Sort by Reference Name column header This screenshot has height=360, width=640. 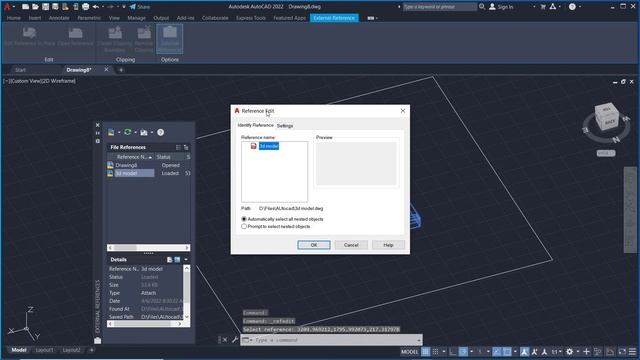(131, 157)
